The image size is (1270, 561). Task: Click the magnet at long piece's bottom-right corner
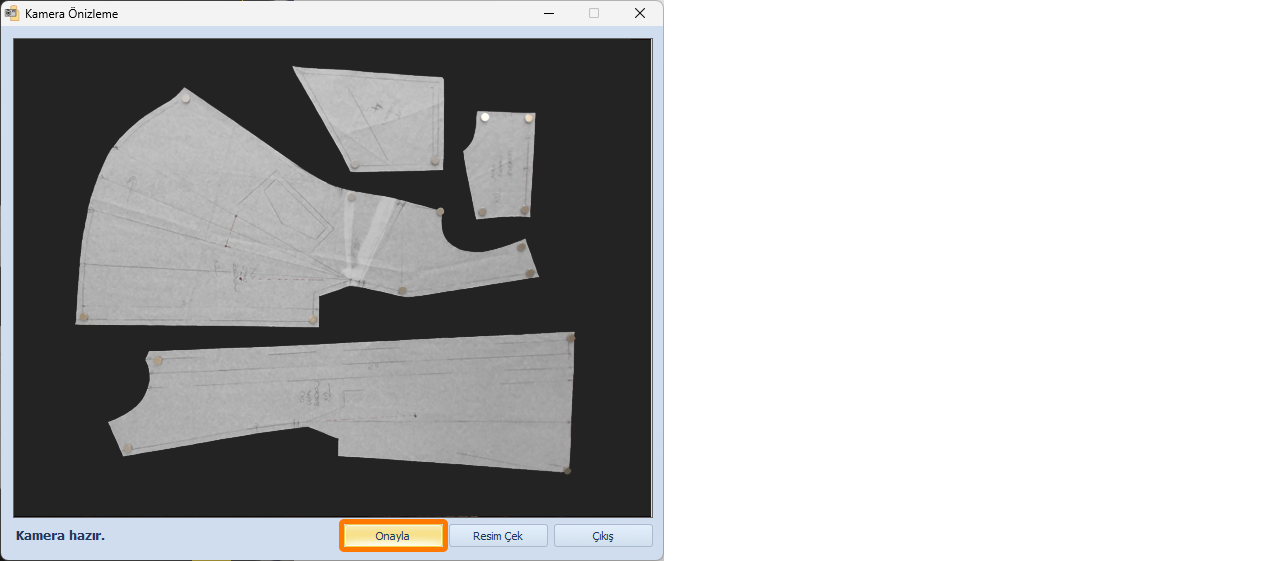[x=567, y=469]
